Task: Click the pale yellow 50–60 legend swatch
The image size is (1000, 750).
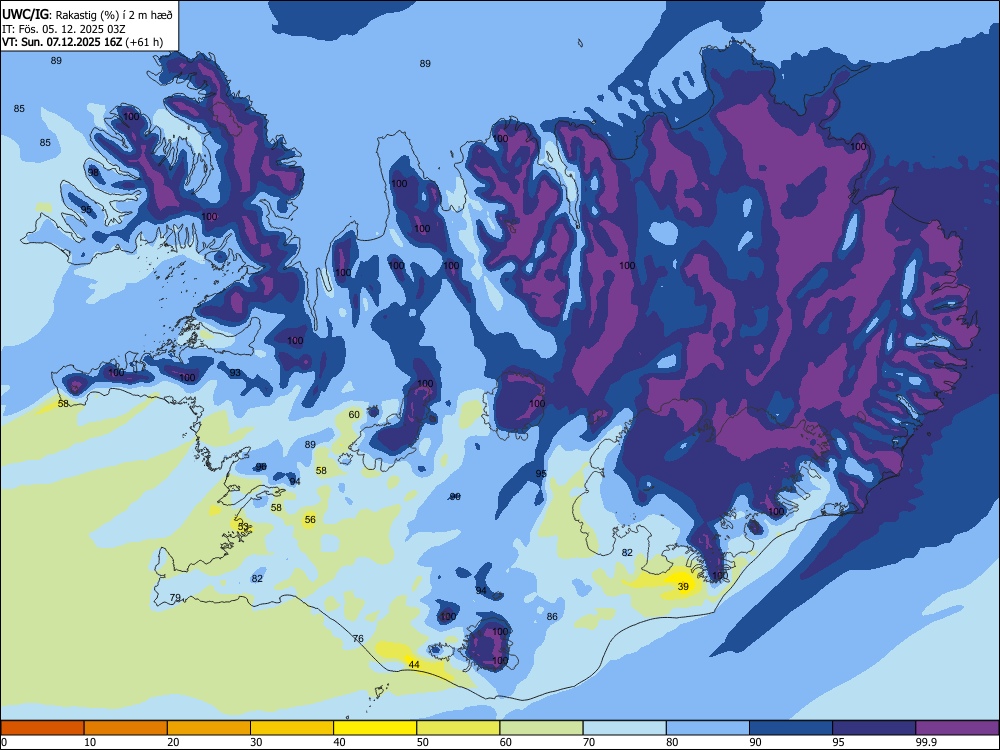Action: (x=458, y=728)
